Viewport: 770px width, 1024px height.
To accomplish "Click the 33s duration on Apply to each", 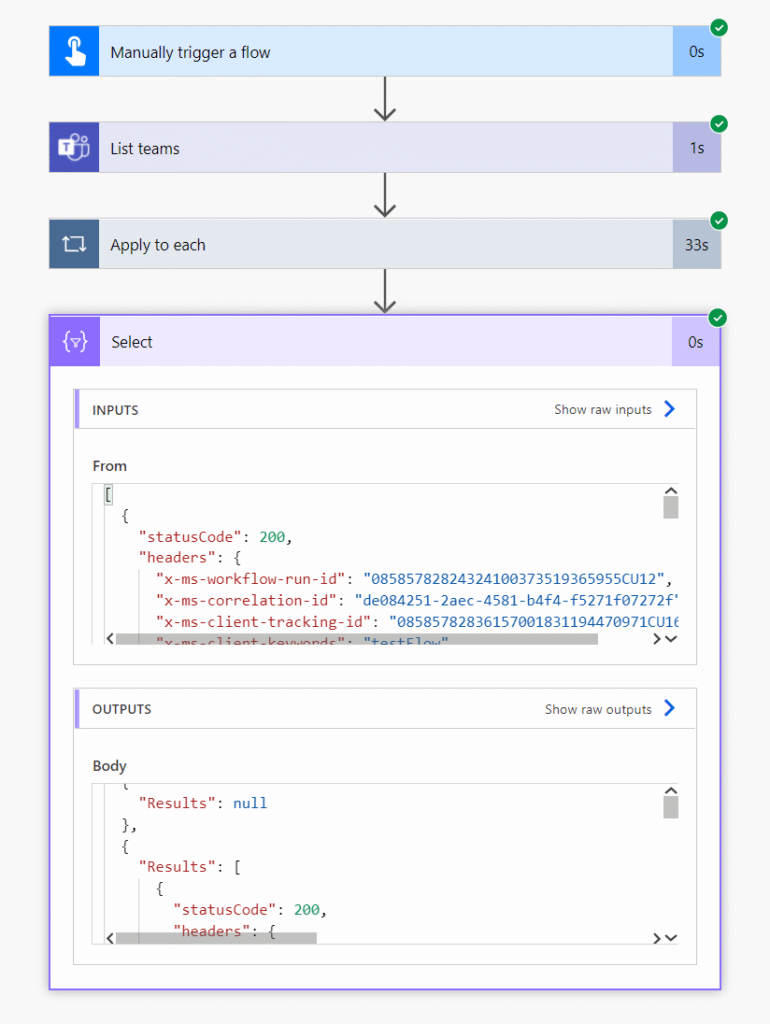I will (696, 244).
